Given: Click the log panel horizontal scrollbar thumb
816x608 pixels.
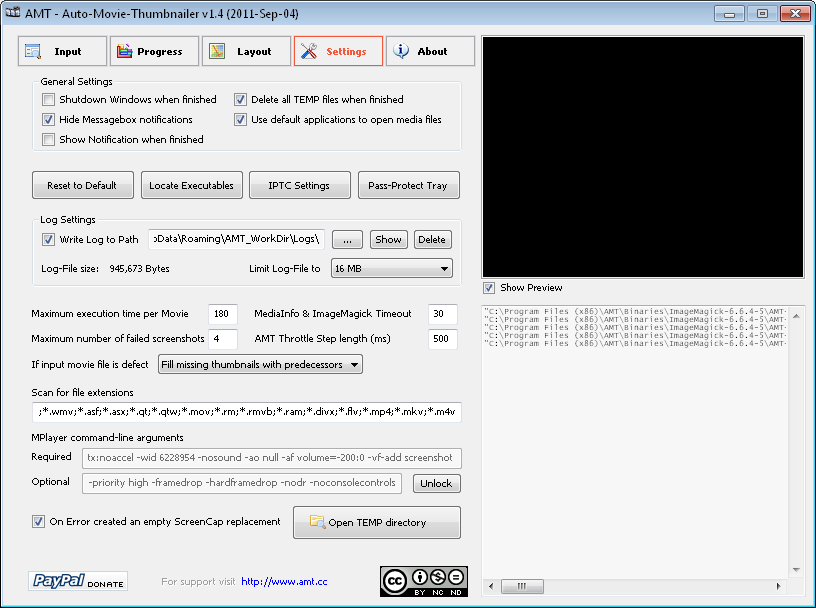Looking at the screenshot, I should 522,586.
